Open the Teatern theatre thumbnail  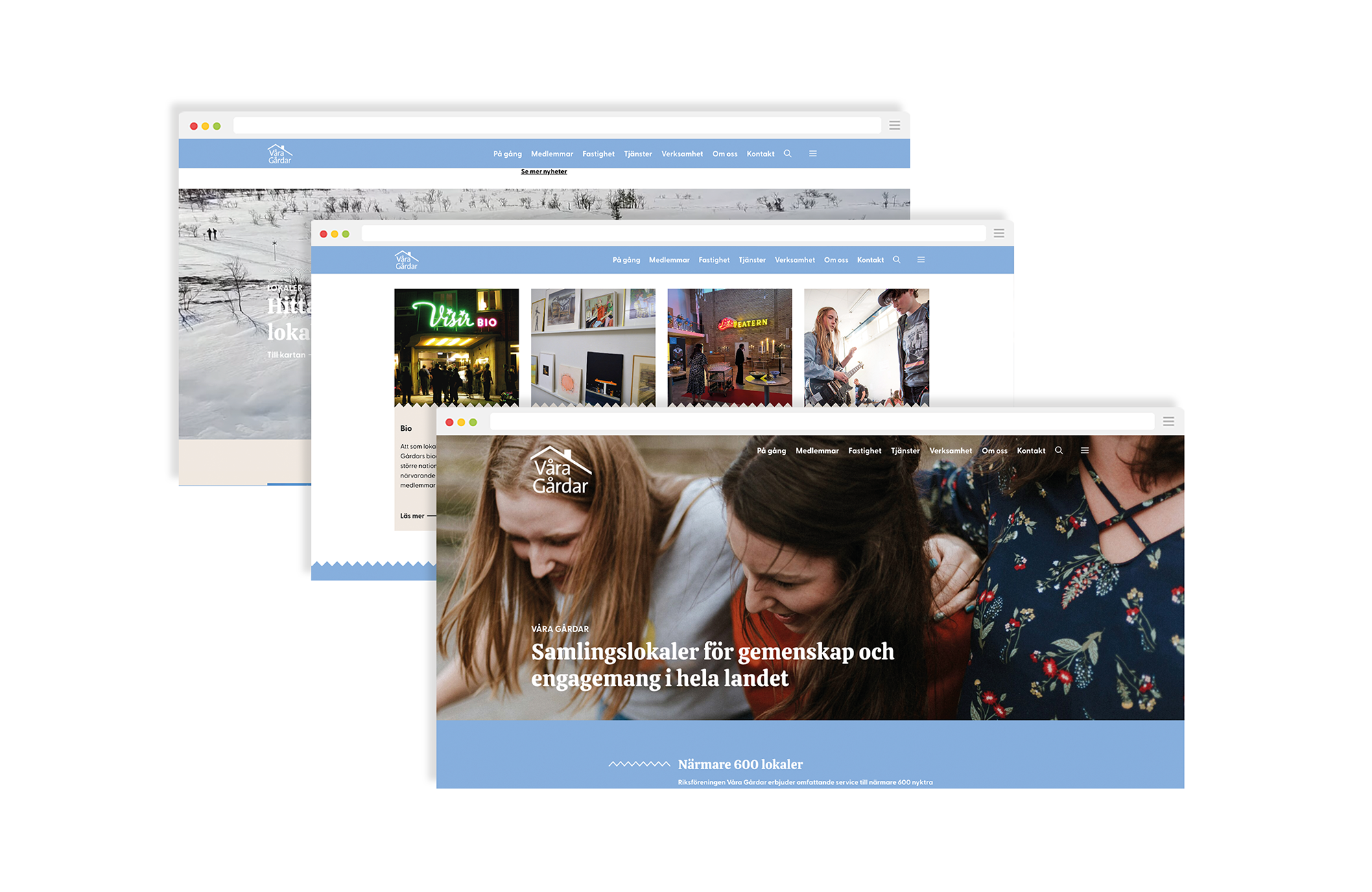[729, 347]
